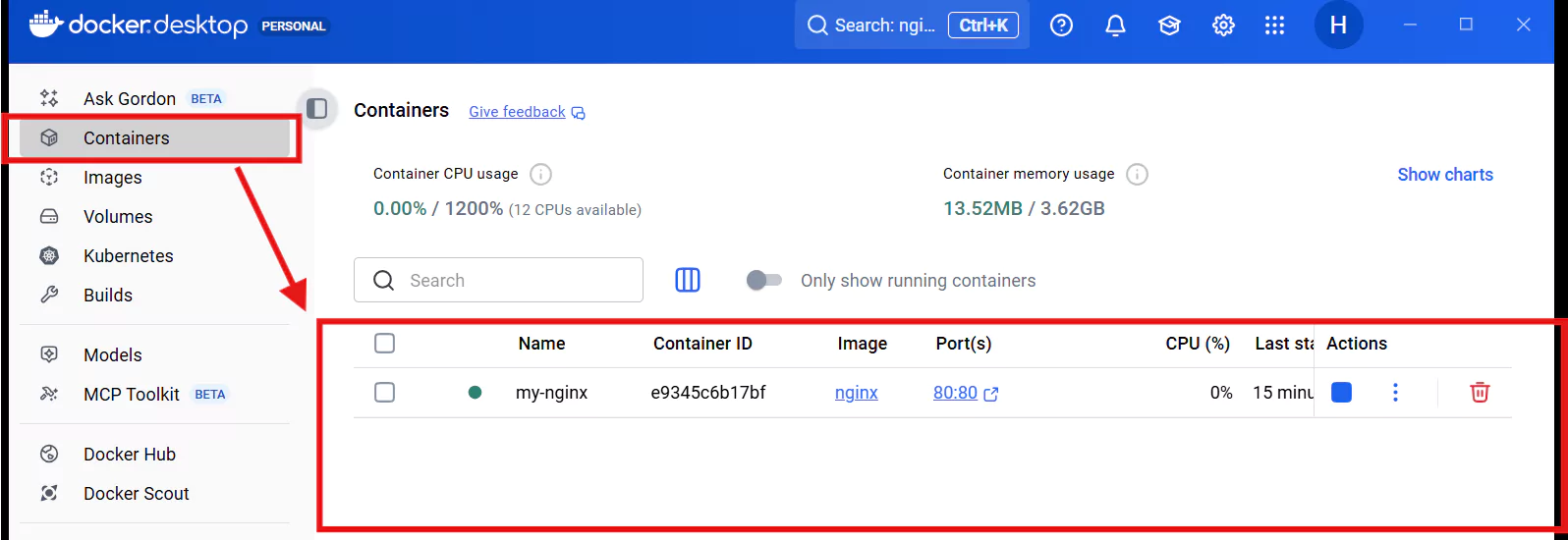
Task: Click the Container ID column header
Action: coord(702,344)
